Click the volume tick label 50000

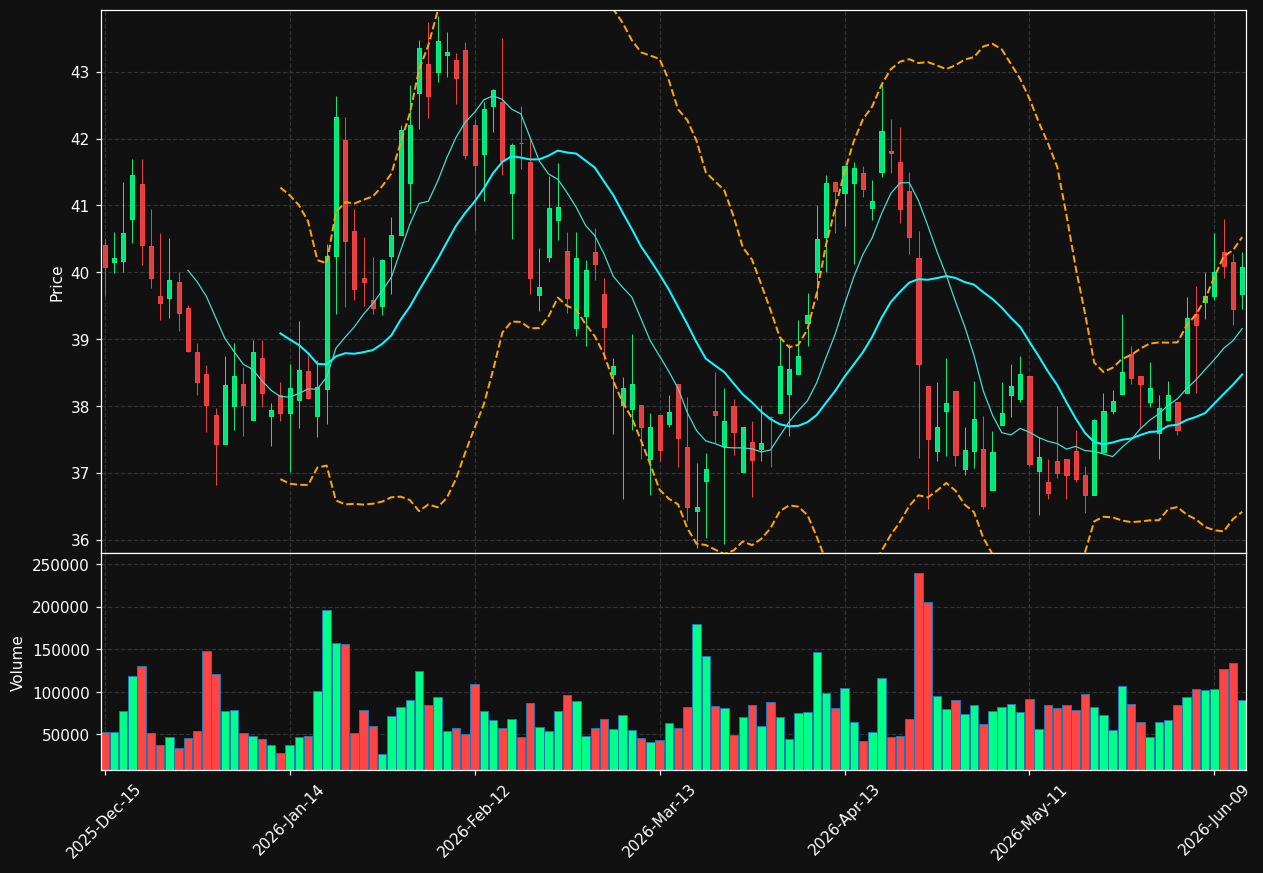(x=66, y=736)
